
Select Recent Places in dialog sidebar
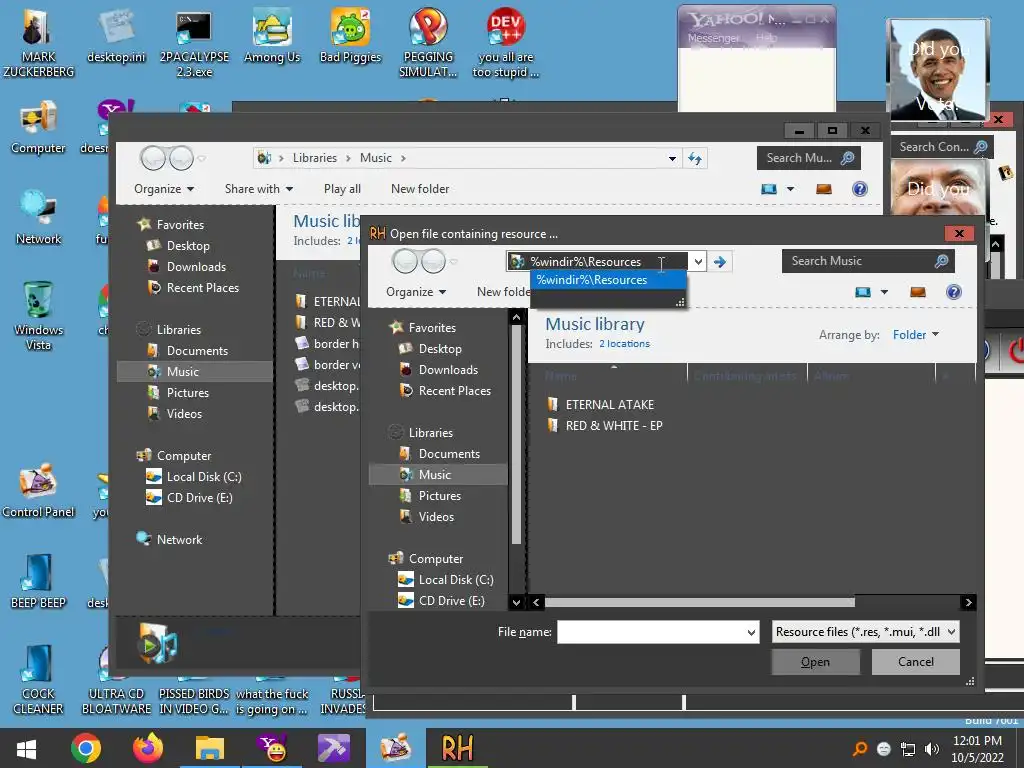click(455, 391)
